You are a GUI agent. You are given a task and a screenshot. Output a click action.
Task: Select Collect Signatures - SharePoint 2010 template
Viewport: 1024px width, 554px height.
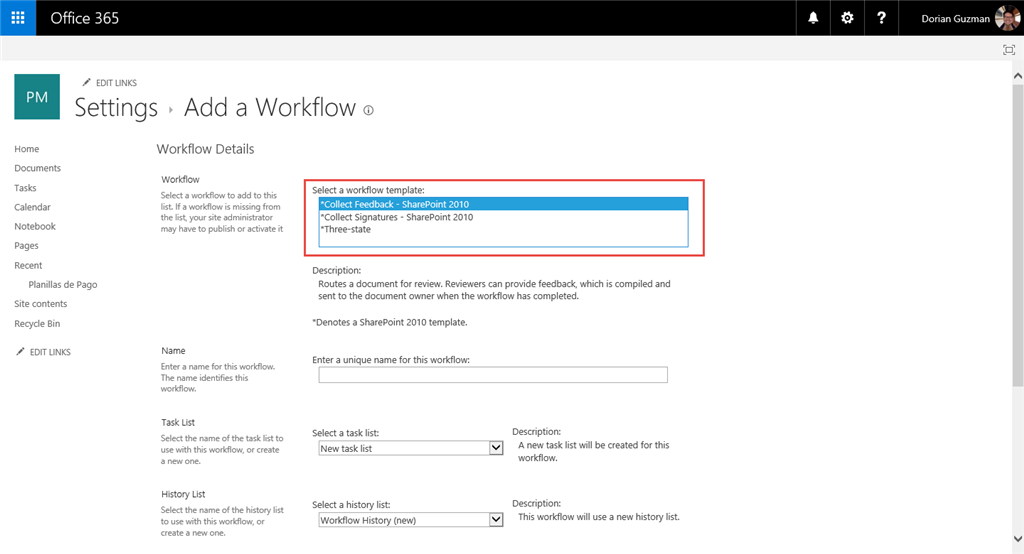click(504, 217)
